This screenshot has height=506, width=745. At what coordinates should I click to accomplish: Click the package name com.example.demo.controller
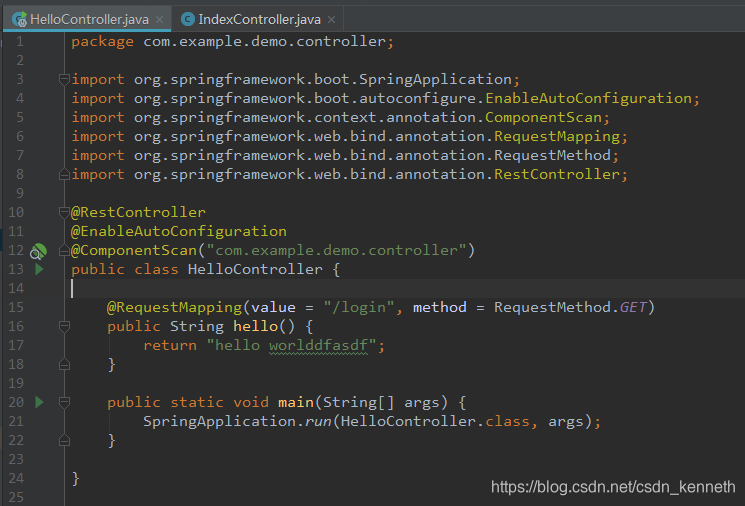(264, 41)
